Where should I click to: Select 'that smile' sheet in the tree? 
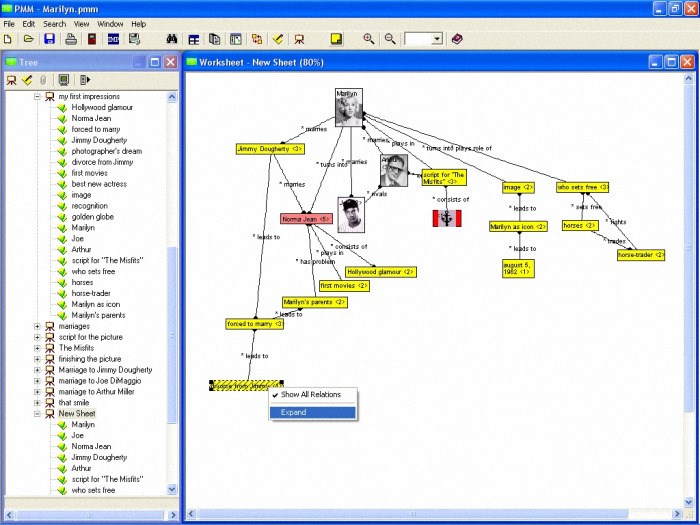tap(74, 403)
